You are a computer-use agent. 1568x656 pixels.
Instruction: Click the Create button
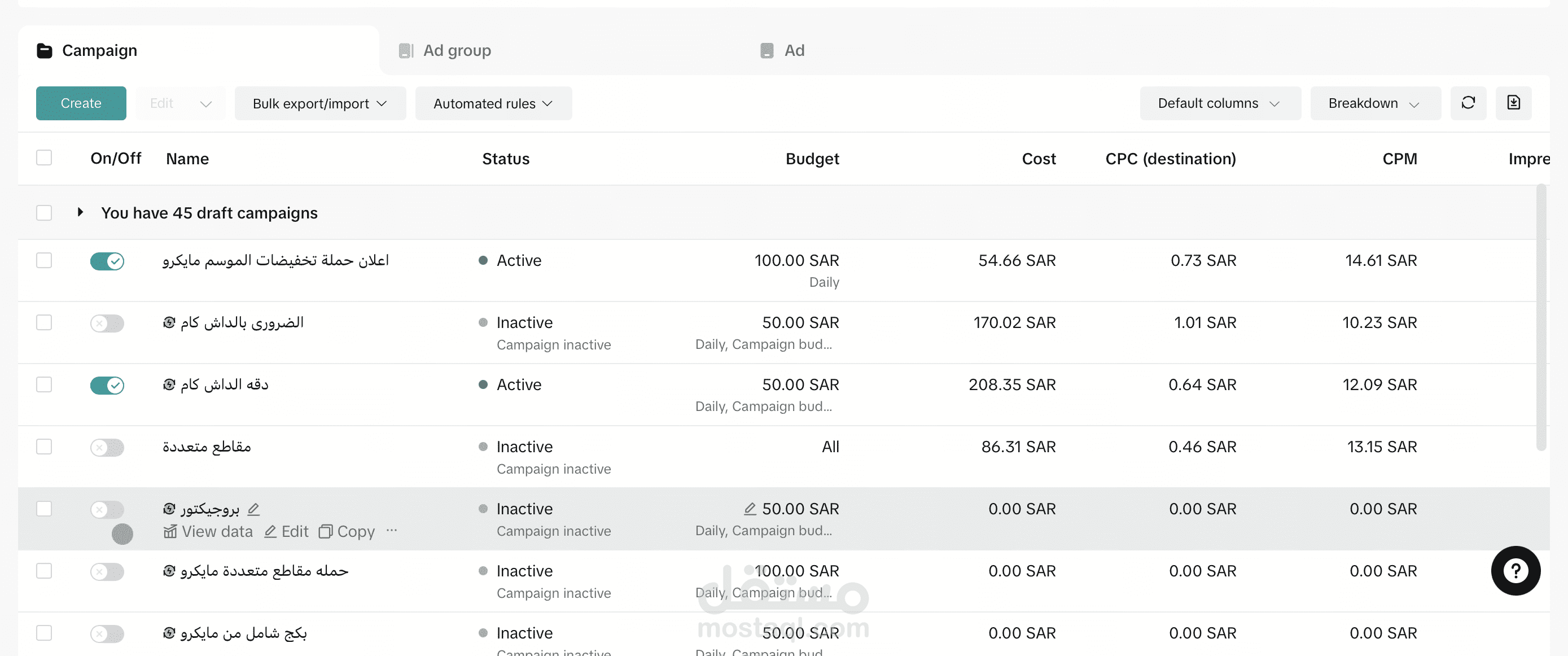(81, 103)
